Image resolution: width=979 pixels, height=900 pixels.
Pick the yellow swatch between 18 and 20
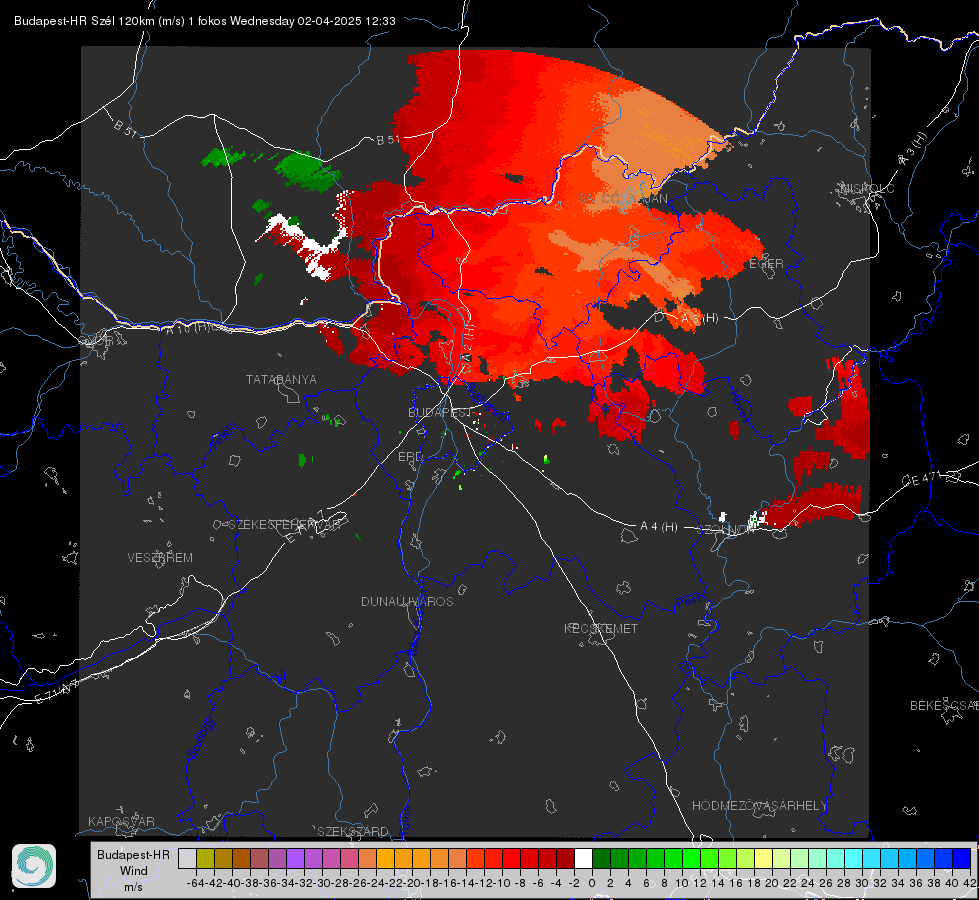(x=763, y=859)
